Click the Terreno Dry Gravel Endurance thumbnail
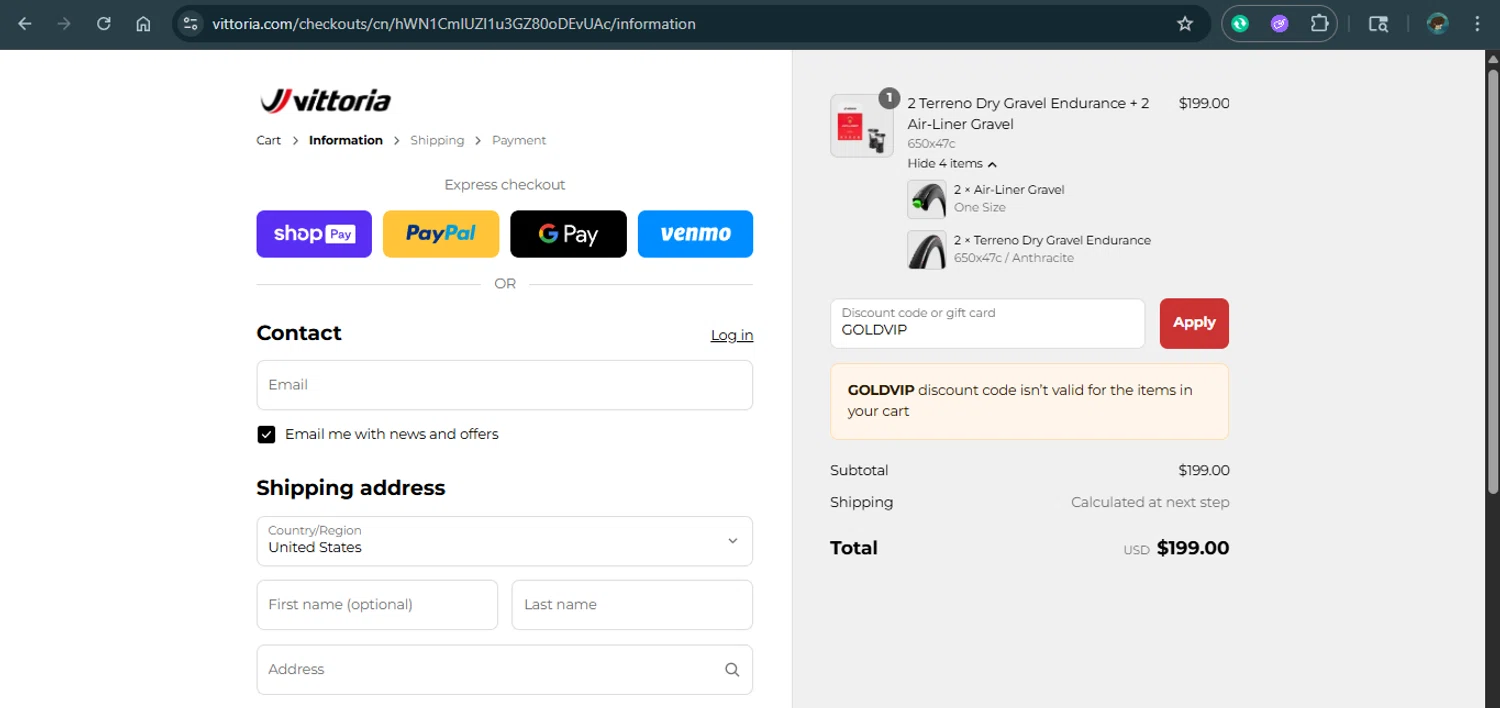The width and height of the screenshot is (1500, 708). [x=927, y=250]
